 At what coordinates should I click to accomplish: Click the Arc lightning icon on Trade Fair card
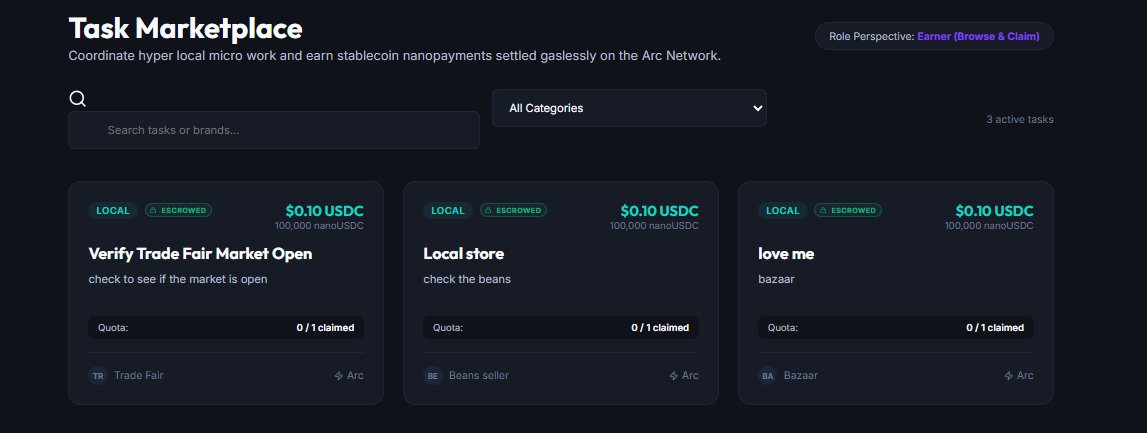point(339,376)
